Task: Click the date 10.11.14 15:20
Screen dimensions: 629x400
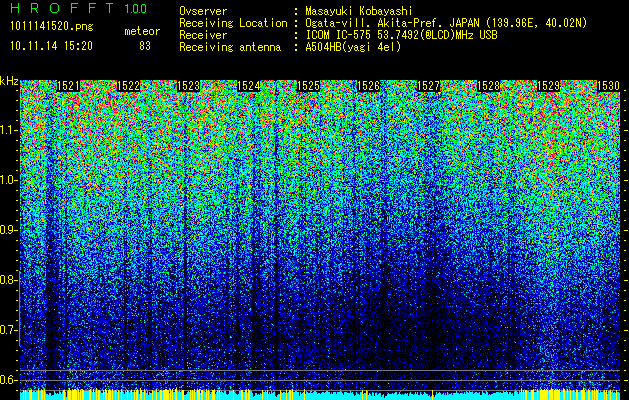Action: coord(51,46)
